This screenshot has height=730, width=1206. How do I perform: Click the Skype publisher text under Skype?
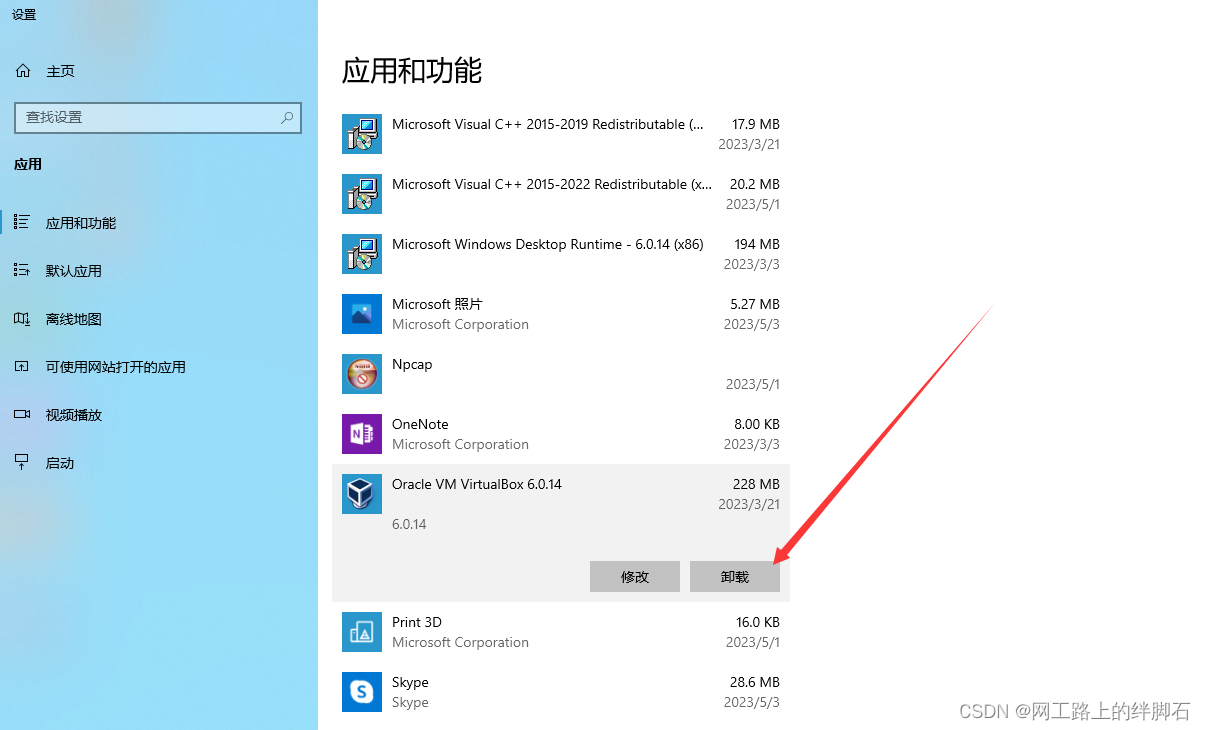point(410,703)
